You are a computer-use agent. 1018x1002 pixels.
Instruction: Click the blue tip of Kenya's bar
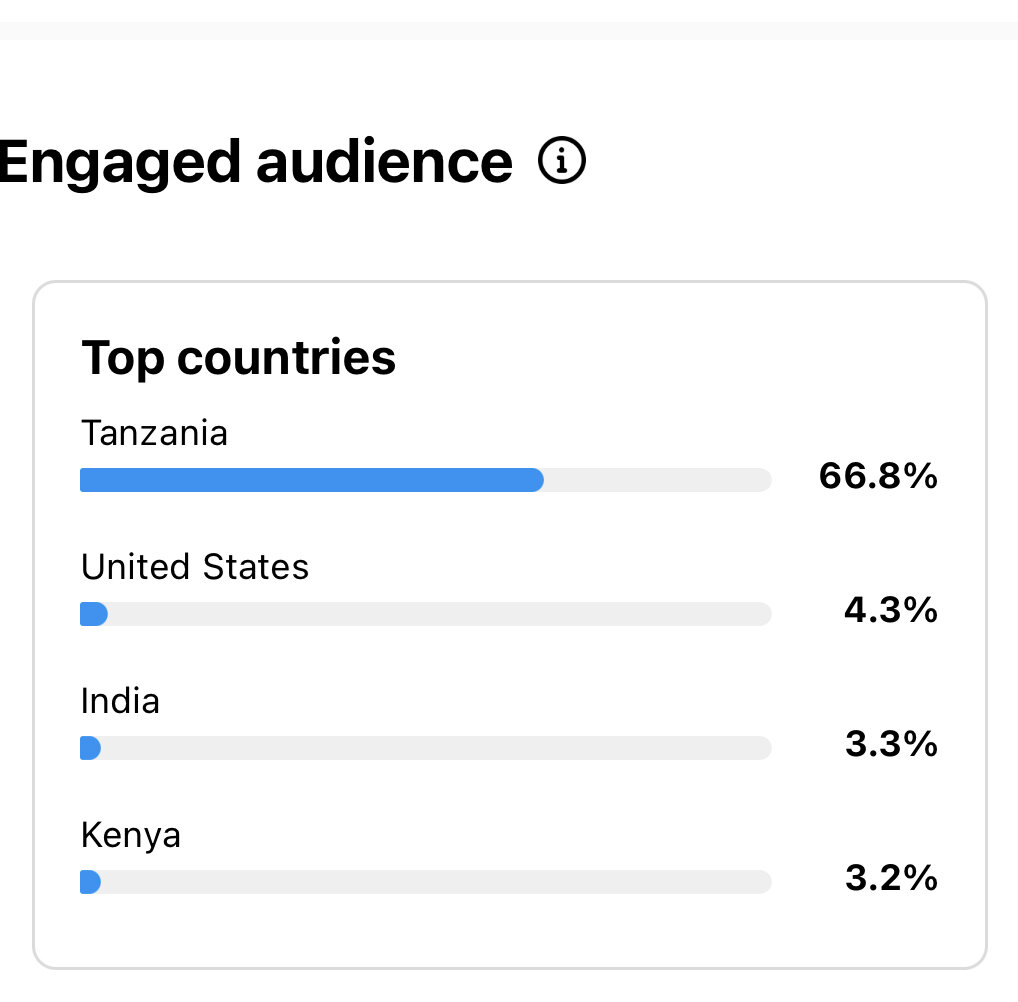pos(90,882)
